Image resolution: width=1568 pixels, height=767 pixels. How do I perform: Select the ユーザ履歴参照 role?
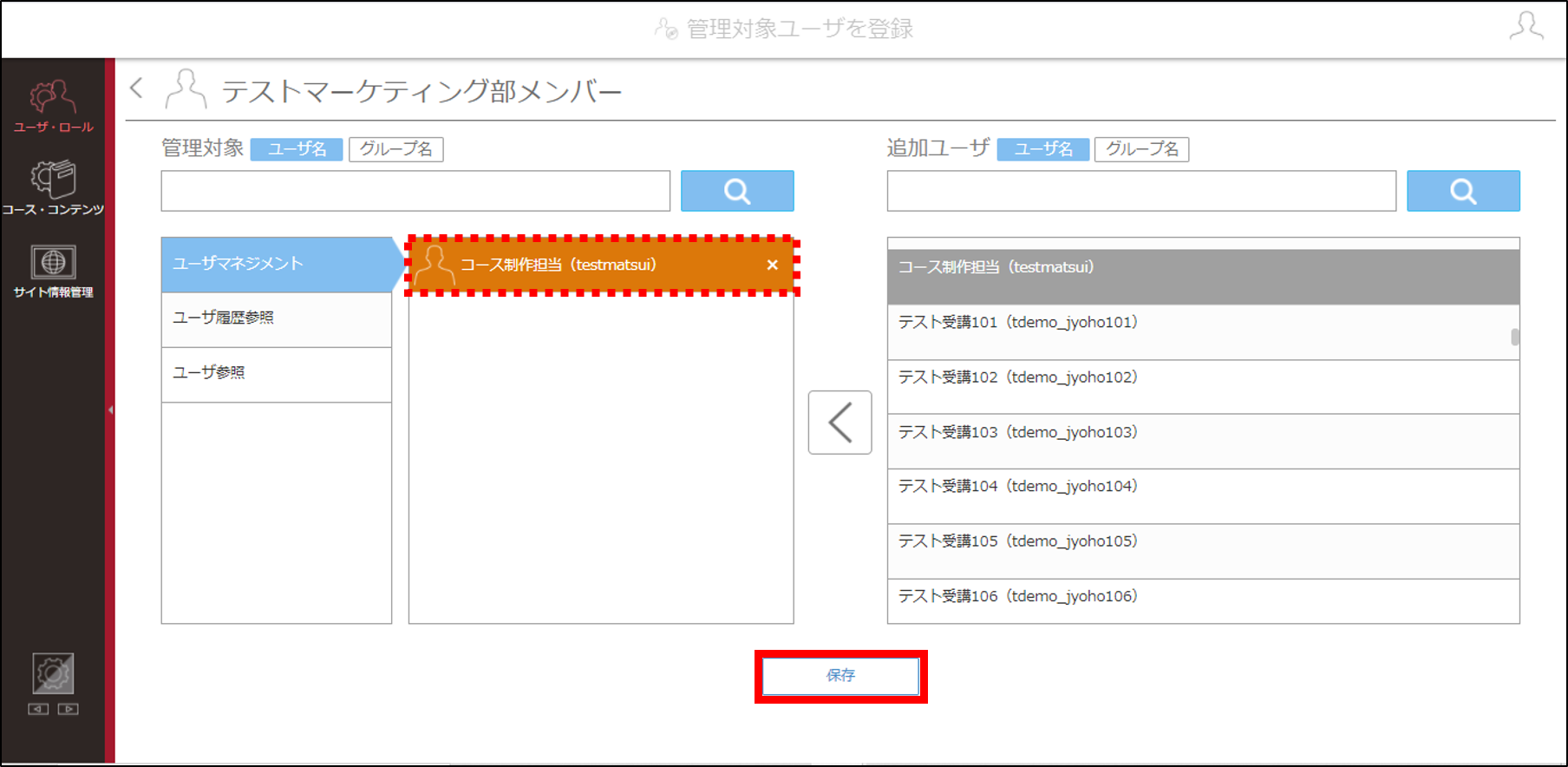[277, 318]
